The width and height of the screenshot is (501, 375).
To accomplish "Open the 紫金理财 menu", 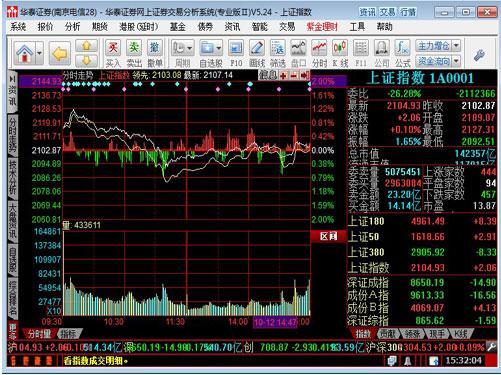I will click(x=322, y=27).
